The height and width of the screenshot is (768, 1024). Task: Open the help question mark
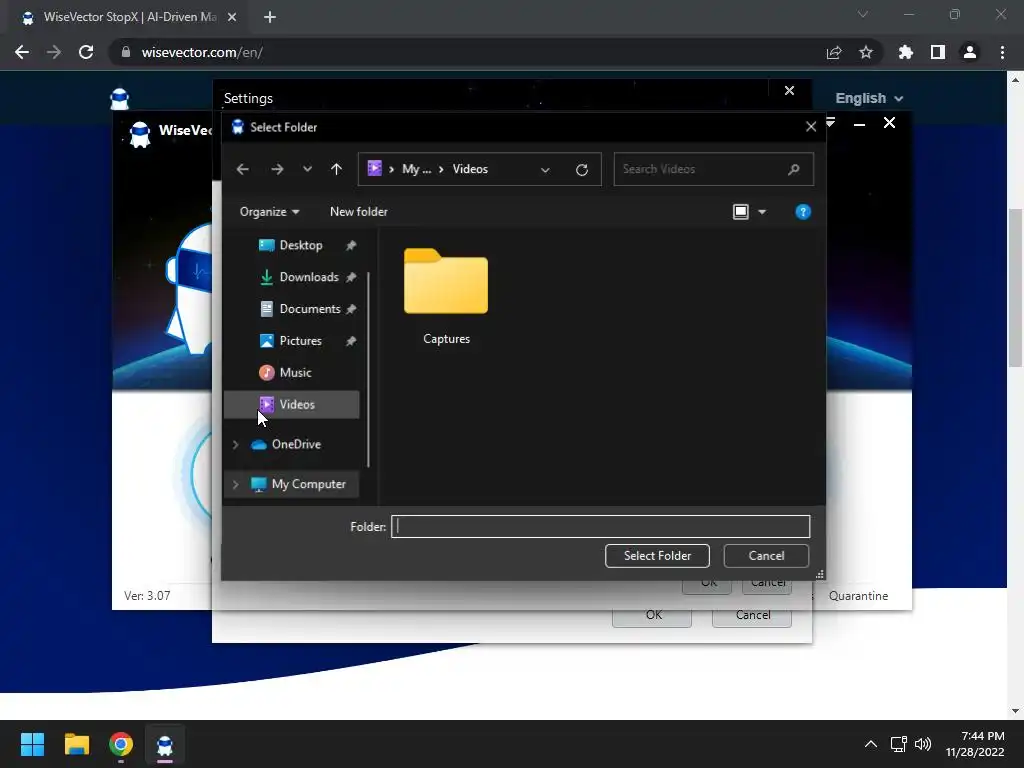tap(803, 212)
